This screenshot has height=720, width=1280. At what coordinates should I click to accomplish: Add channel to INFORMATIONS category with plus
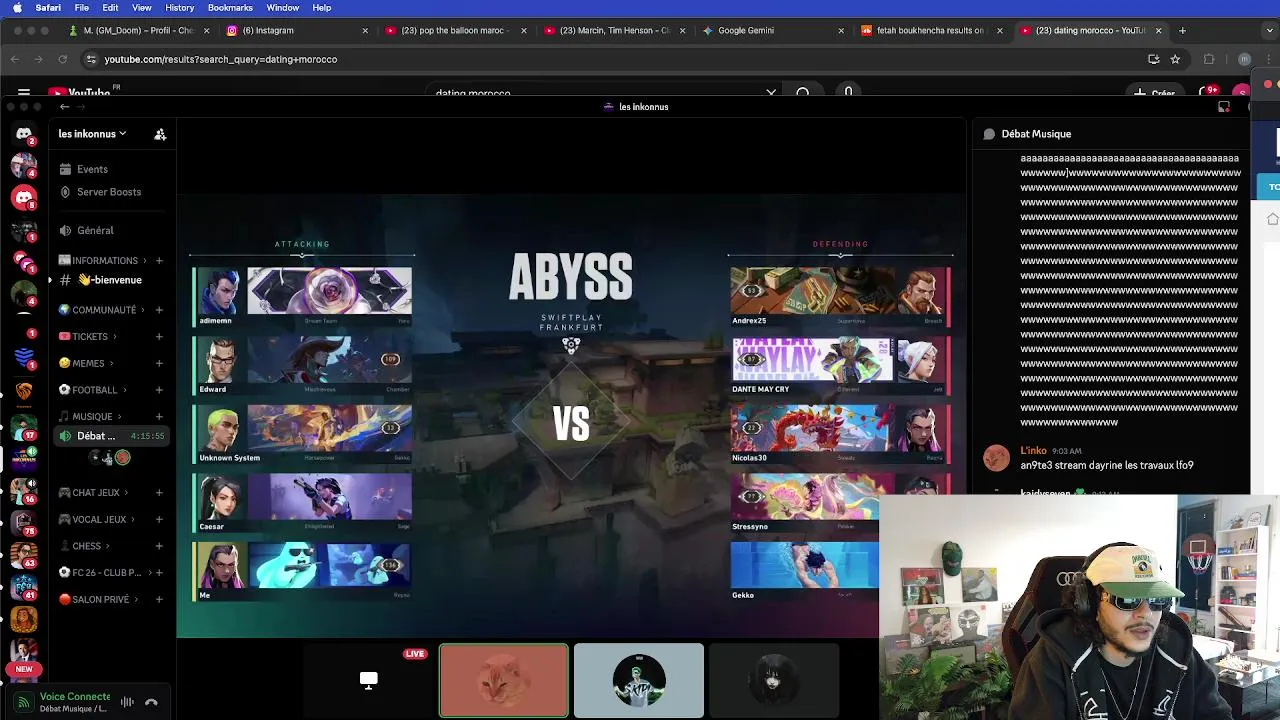coord(159,261)
